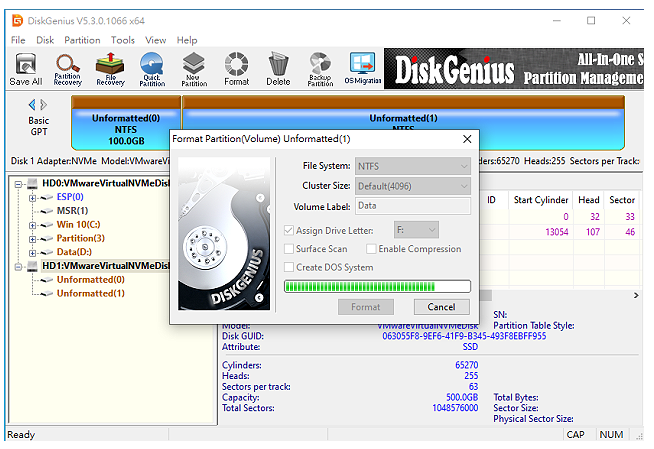The width and height of the screenshot is (654, 449).
Task: Expand the Win 10(C:) tree node
Action: pos(32,226)
